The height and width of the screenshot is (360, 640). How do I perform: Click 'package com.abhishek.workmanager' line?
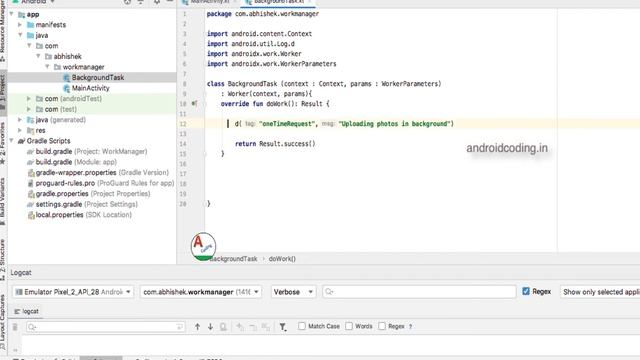tap(263, 14)
